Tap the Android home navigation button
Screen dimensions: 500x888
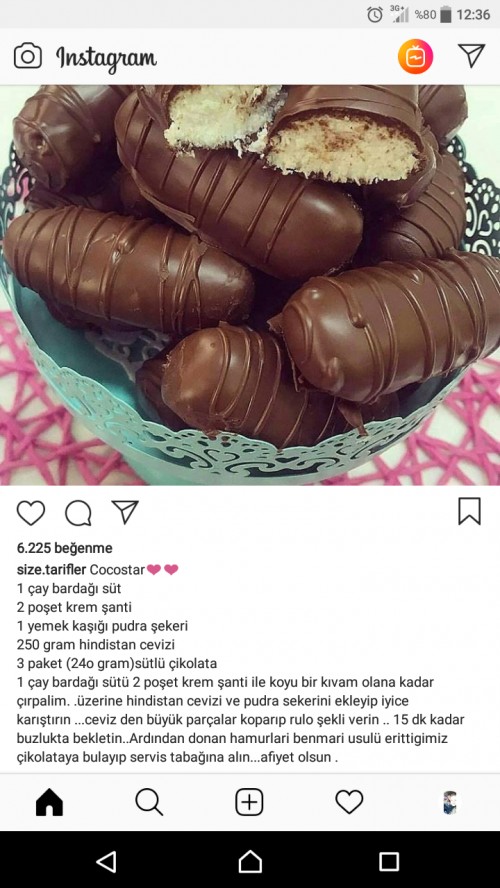point(250,861)
